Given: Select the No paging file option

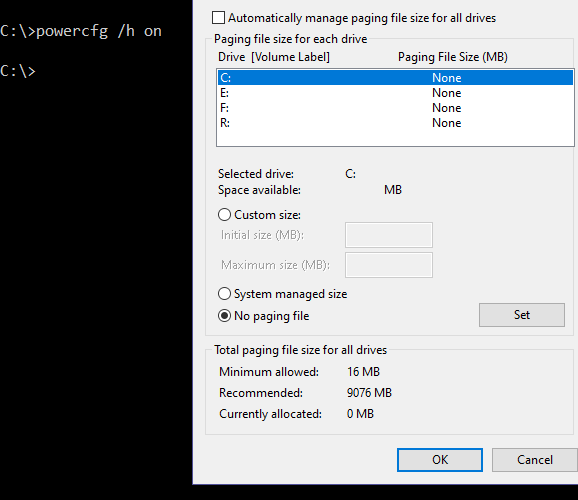Looking at the screenshot, I should (x=224, y=316).
